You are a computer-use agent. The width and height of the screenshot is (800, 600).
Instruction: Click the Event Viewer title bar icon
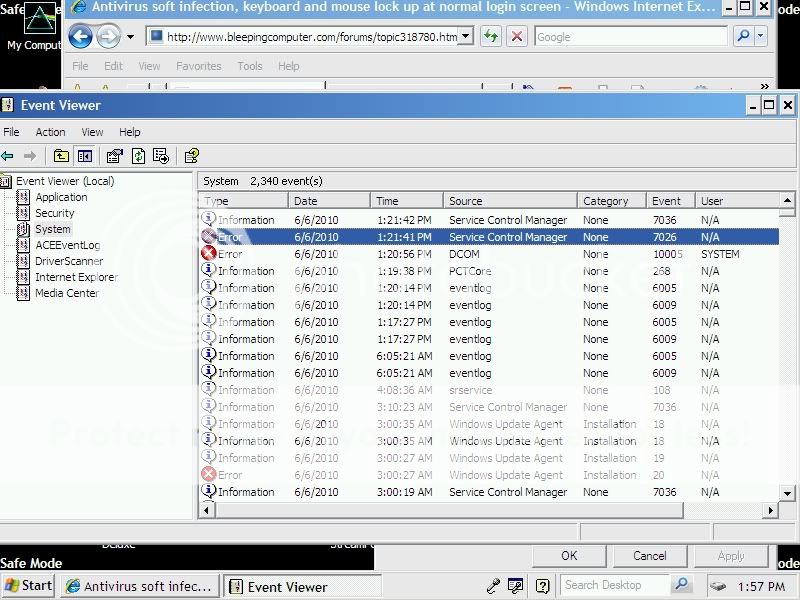click(7, 105)
